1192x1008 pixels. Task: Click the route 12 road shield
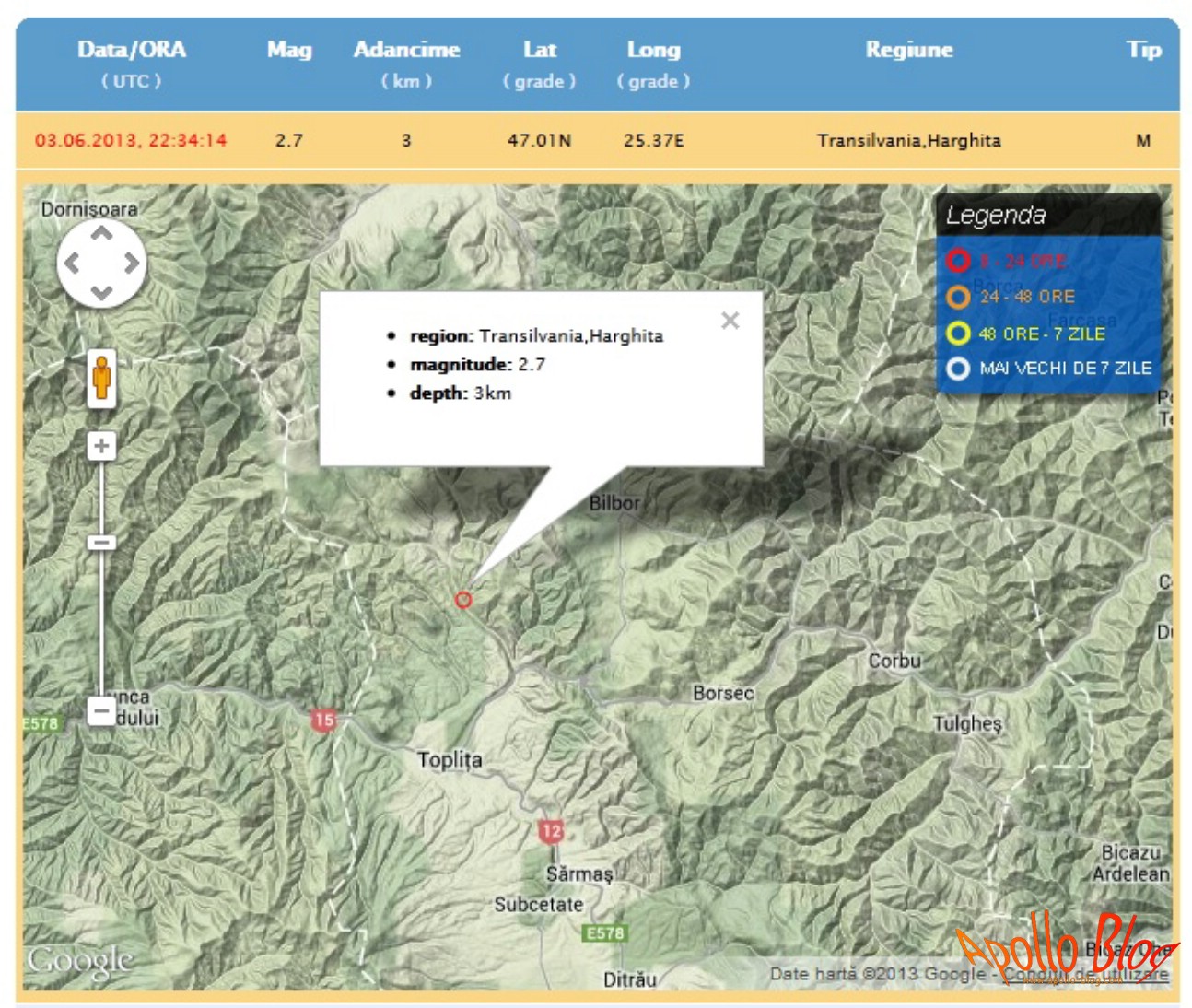coord(551,831)
